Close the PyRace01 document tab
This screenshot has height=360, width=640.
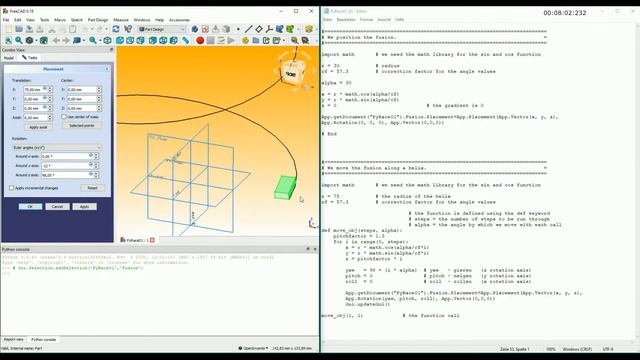pyautogui.click(x=153, y=240)
